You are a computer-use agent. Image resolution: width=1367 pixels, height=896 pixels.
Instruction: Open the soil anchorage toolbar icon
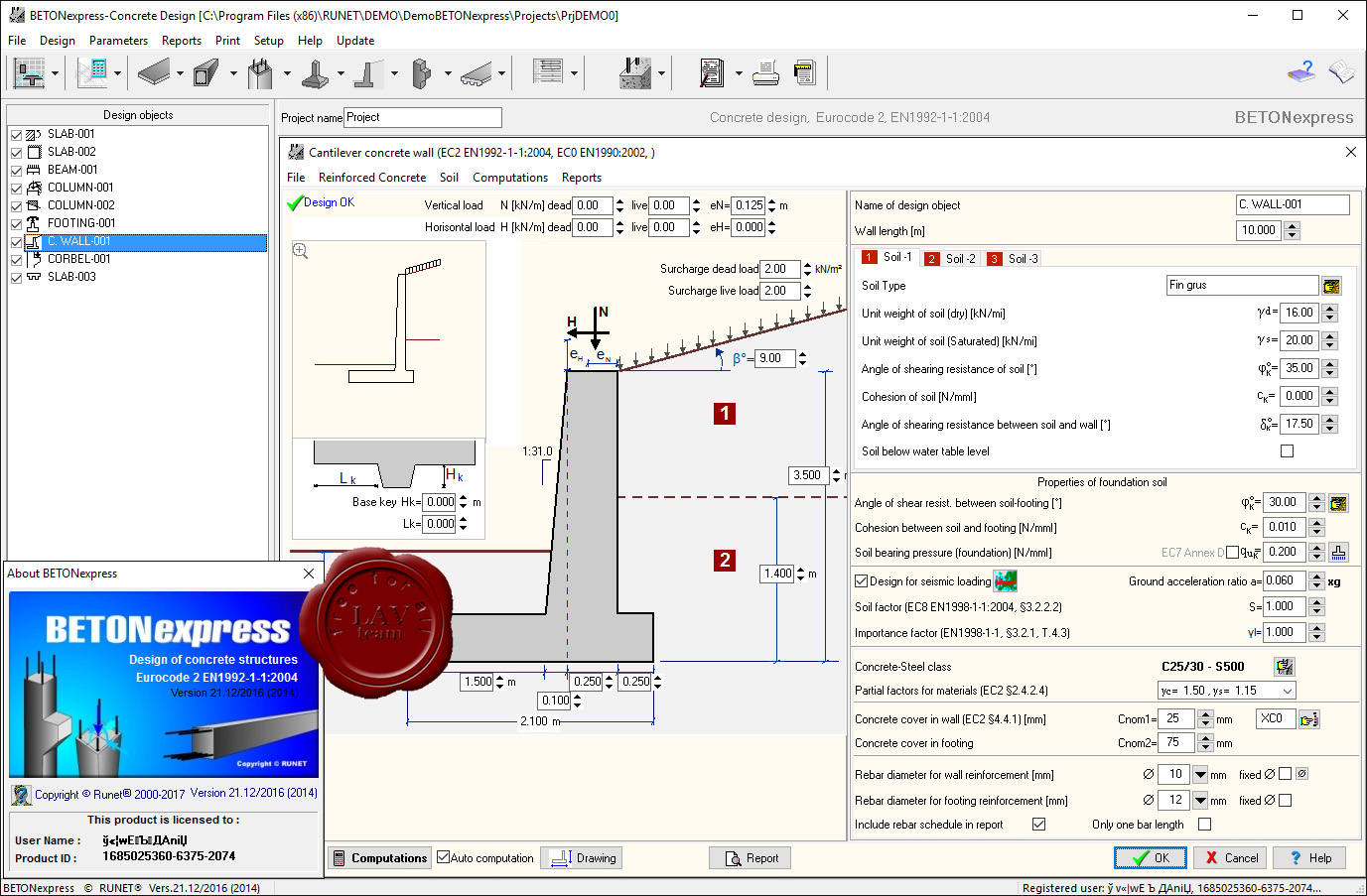pos(635,72)
